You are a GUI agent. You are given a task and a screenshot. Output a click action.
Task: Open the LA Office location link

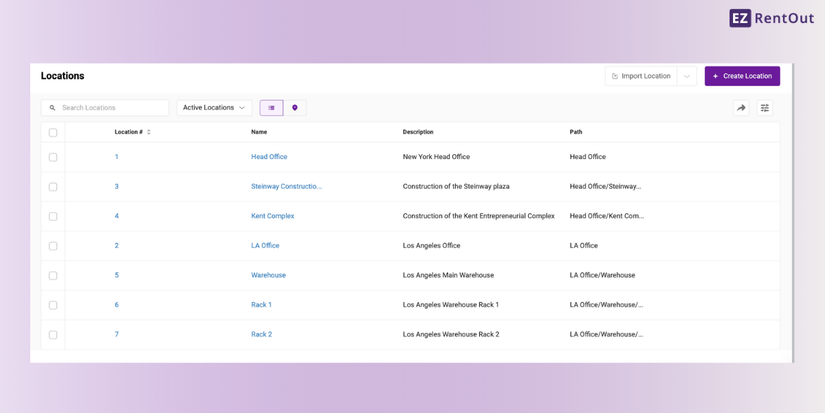coord(265,246)
